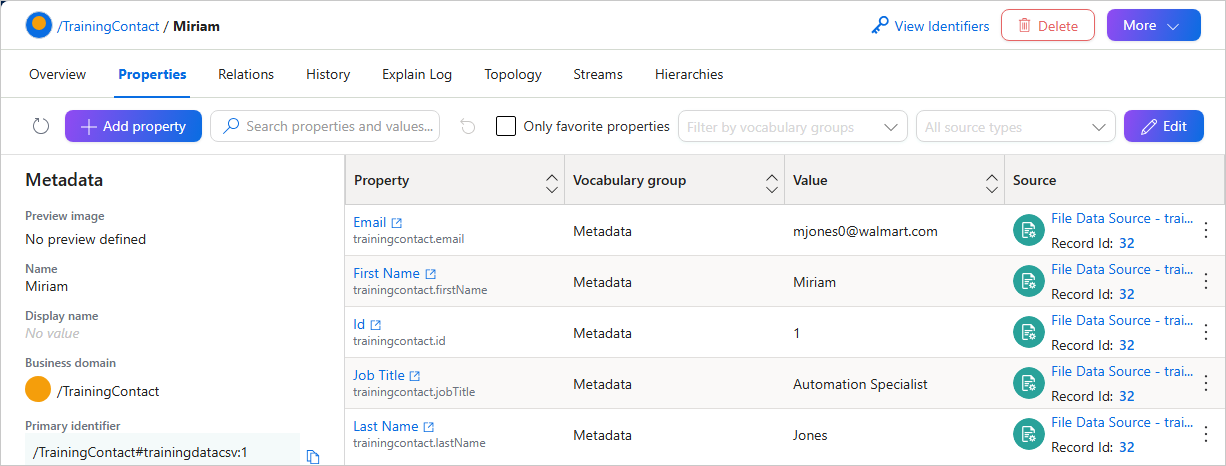Viewport: 1226px width, 466px height.
Task: Enable Only favorite properties checkbox
Action: [x=506, y=126]
